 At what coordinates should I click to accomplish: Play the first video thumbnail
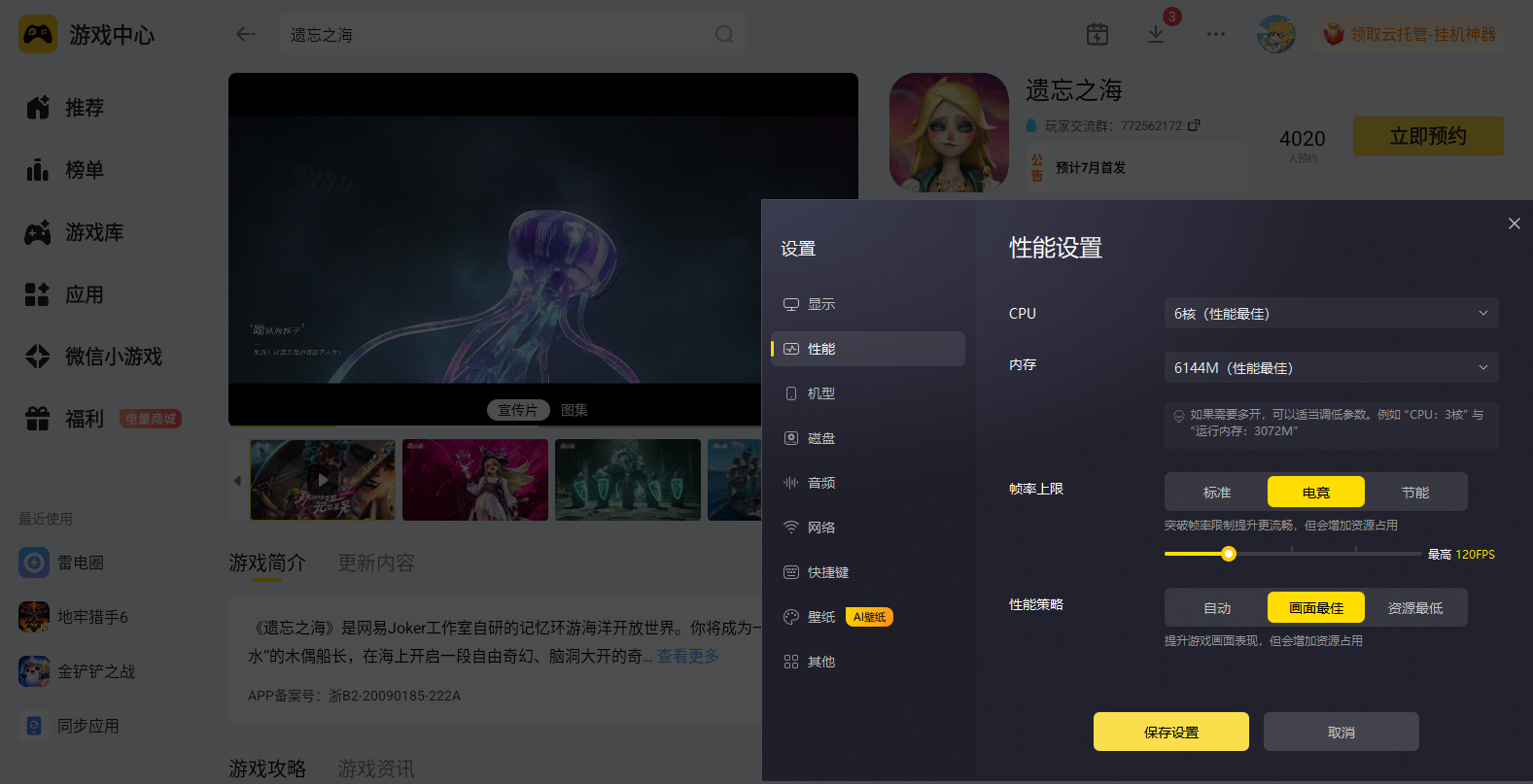point(323,480)
